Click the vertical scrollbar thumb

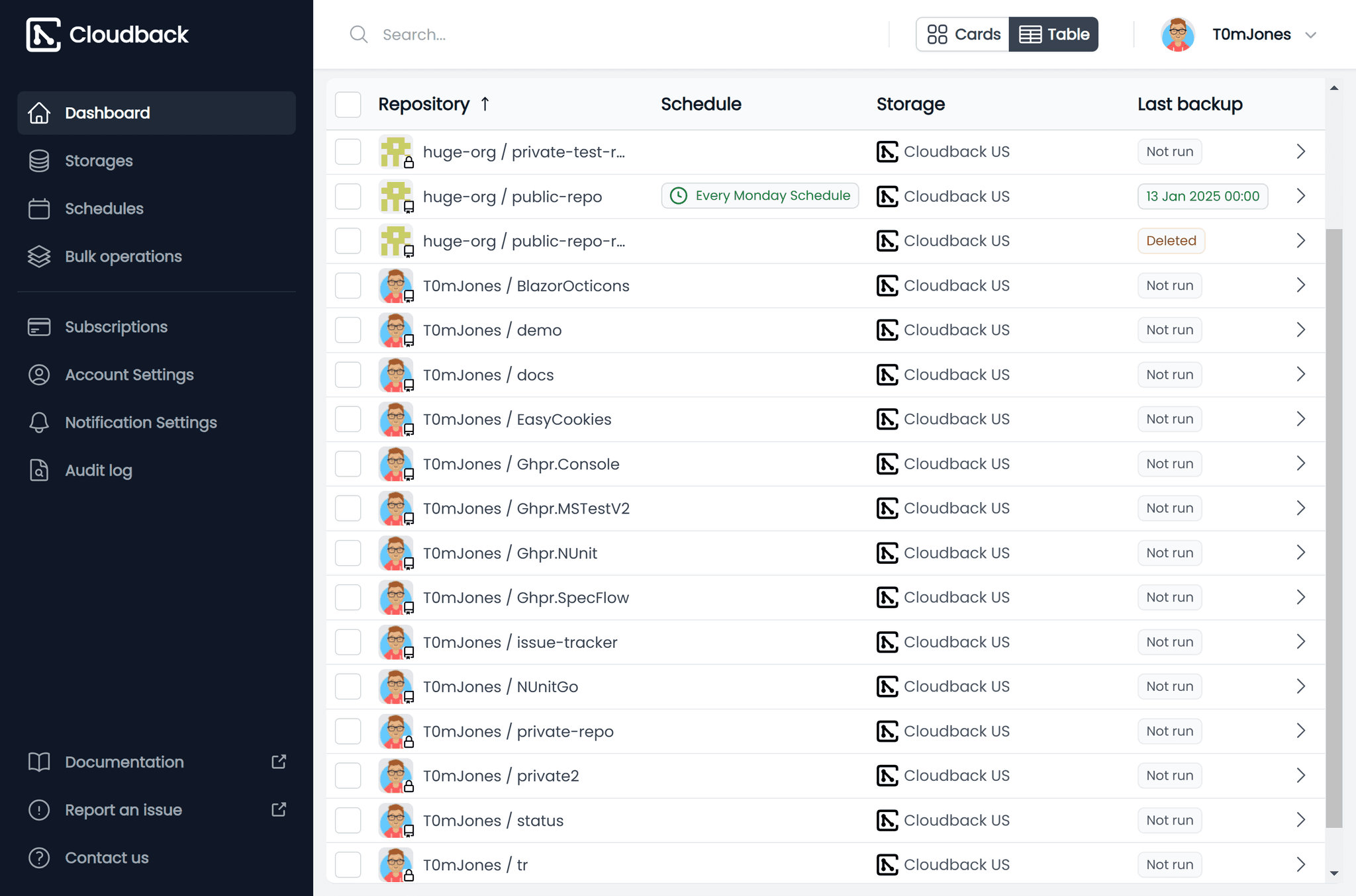[1334, 528]
